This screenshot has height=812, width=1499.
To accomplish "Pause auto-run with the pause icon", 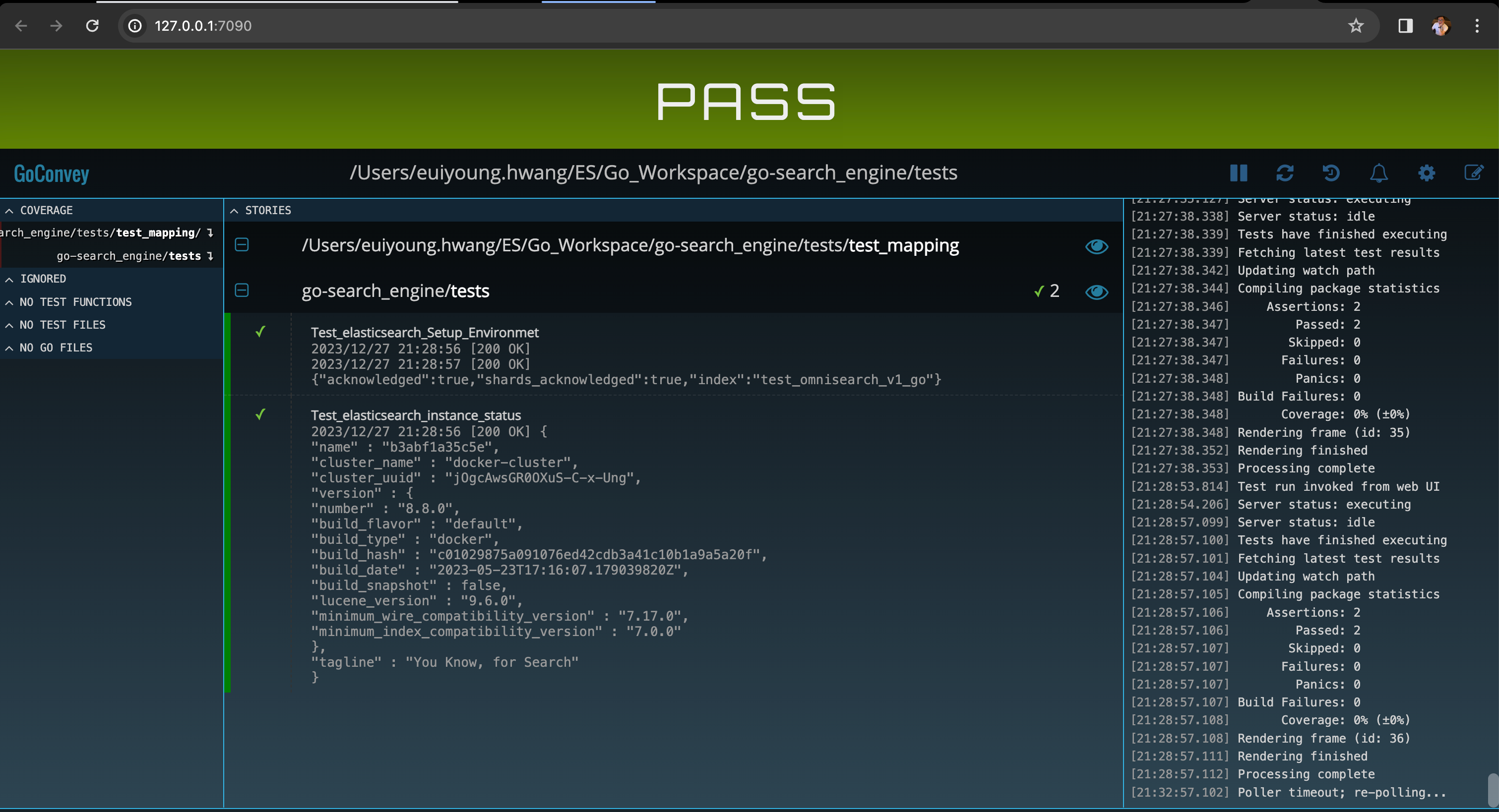I will pyautogui.click(x=1238, y=173).
